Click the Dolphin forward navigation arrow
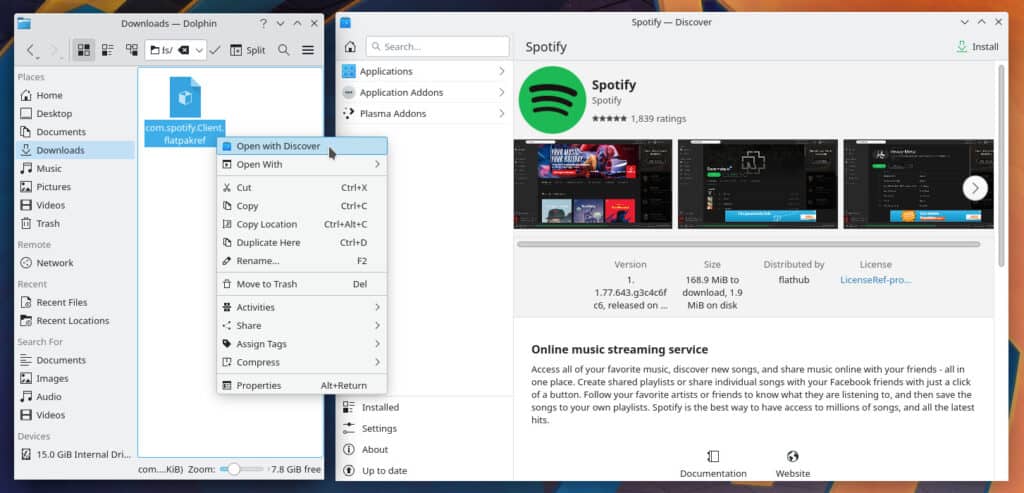1024x493 pixels. pos(55,50)
